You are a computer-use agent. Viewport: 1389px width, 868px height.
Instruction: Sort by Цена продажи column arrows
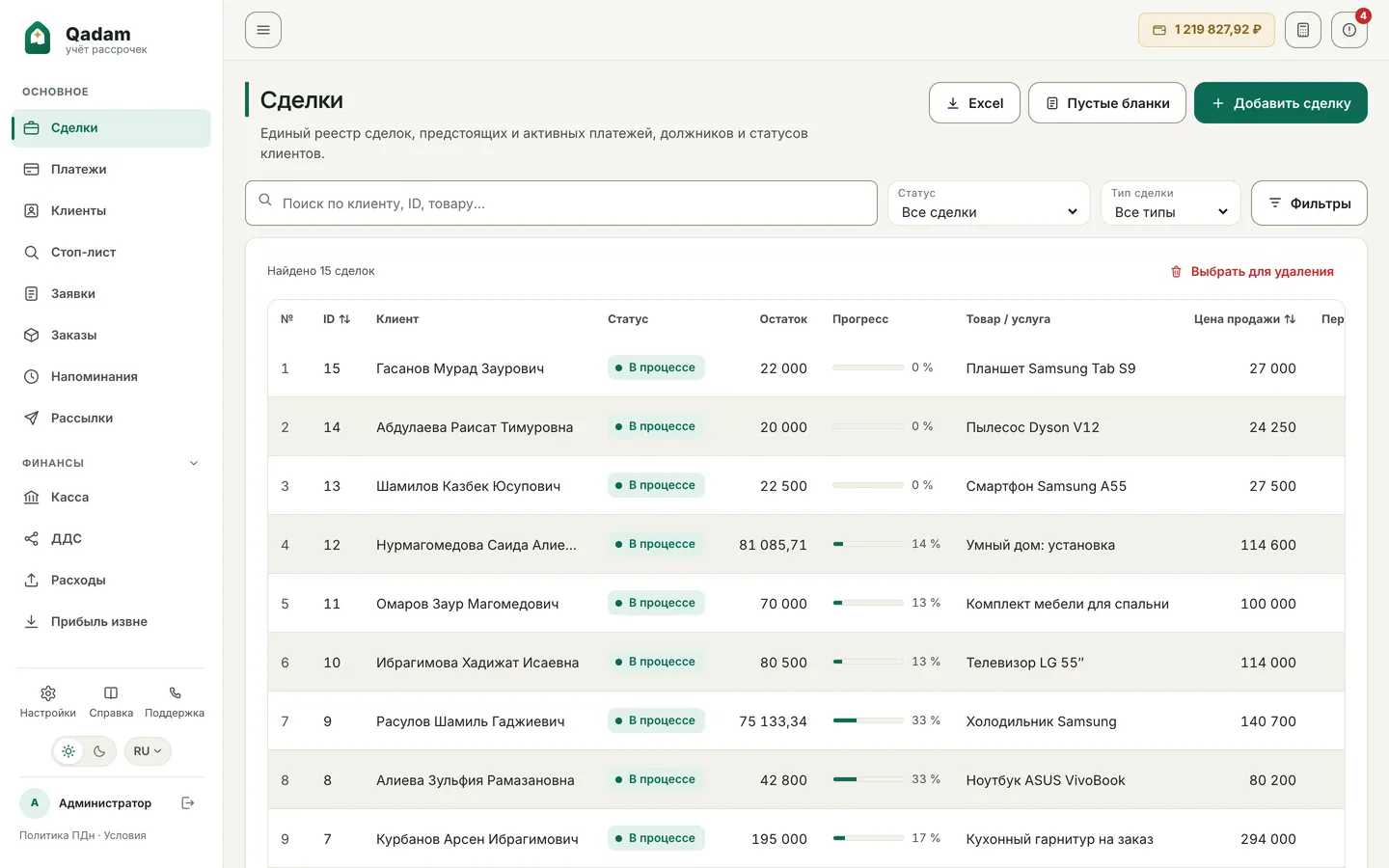[x=1290, y=319]
